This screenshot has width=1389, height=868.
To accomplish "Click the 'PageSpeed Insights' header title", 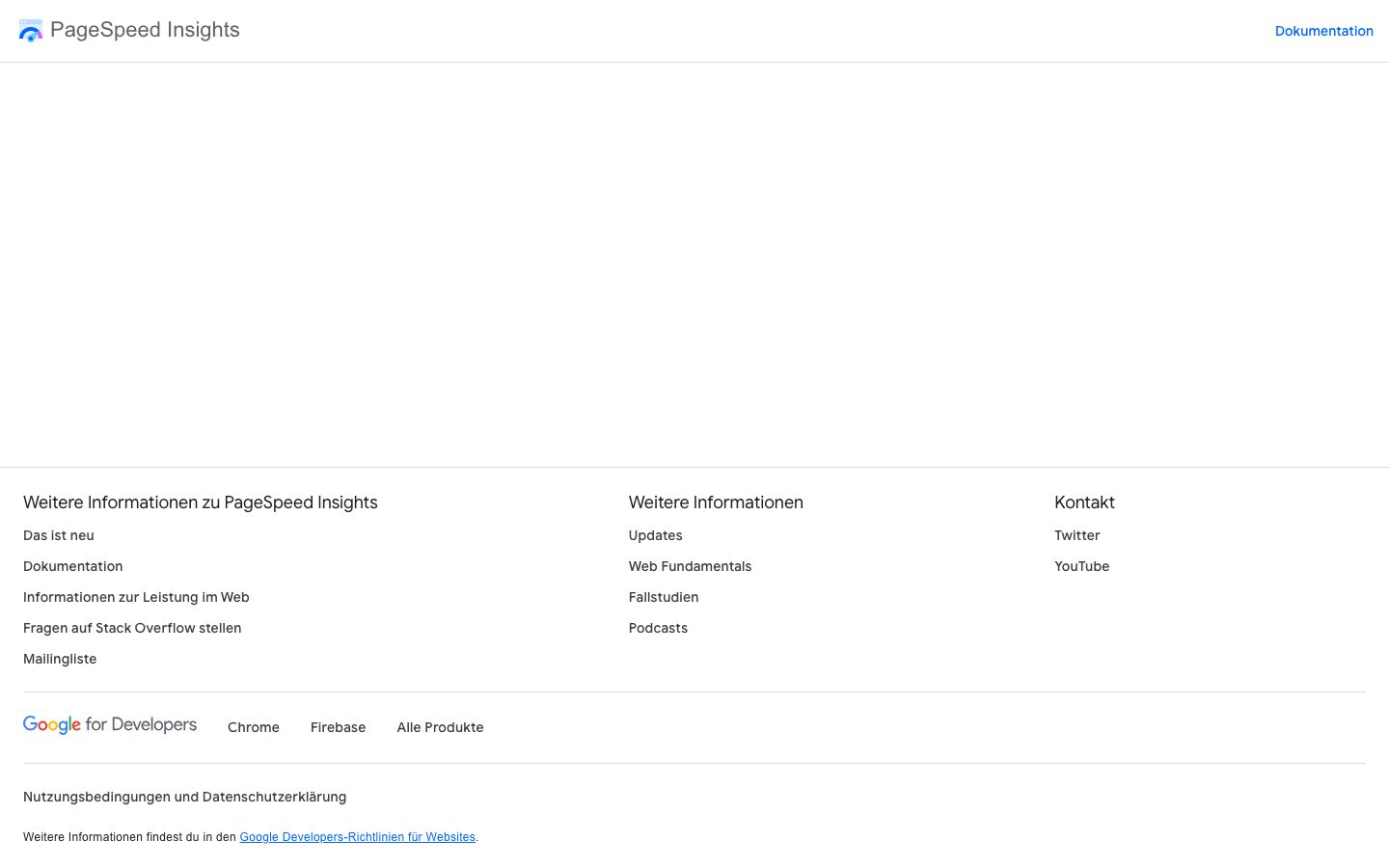I will click(145, 30).
